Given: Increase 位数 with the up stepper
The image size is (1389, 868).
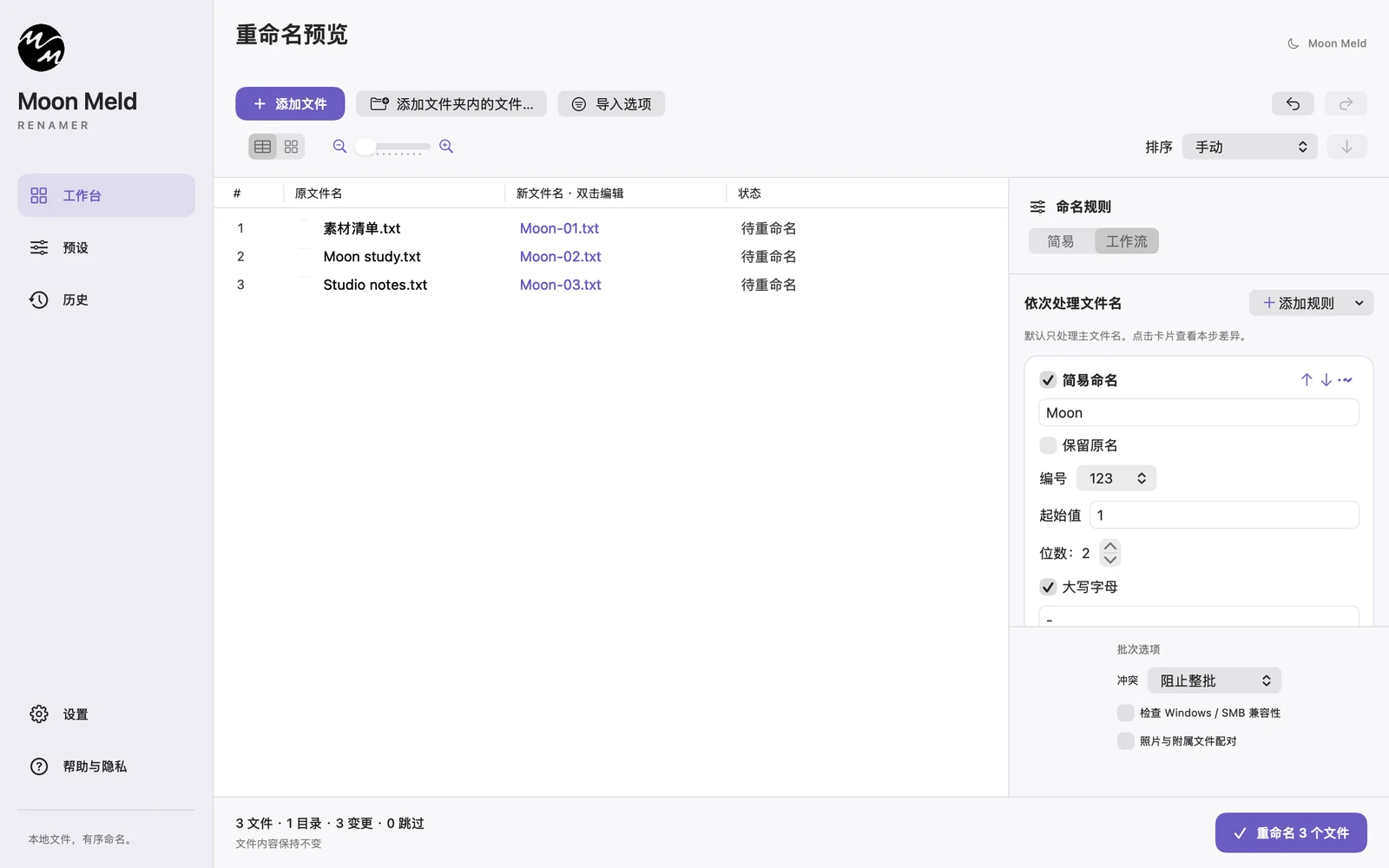Looking at the screenshot, I should click(1110, 546).
